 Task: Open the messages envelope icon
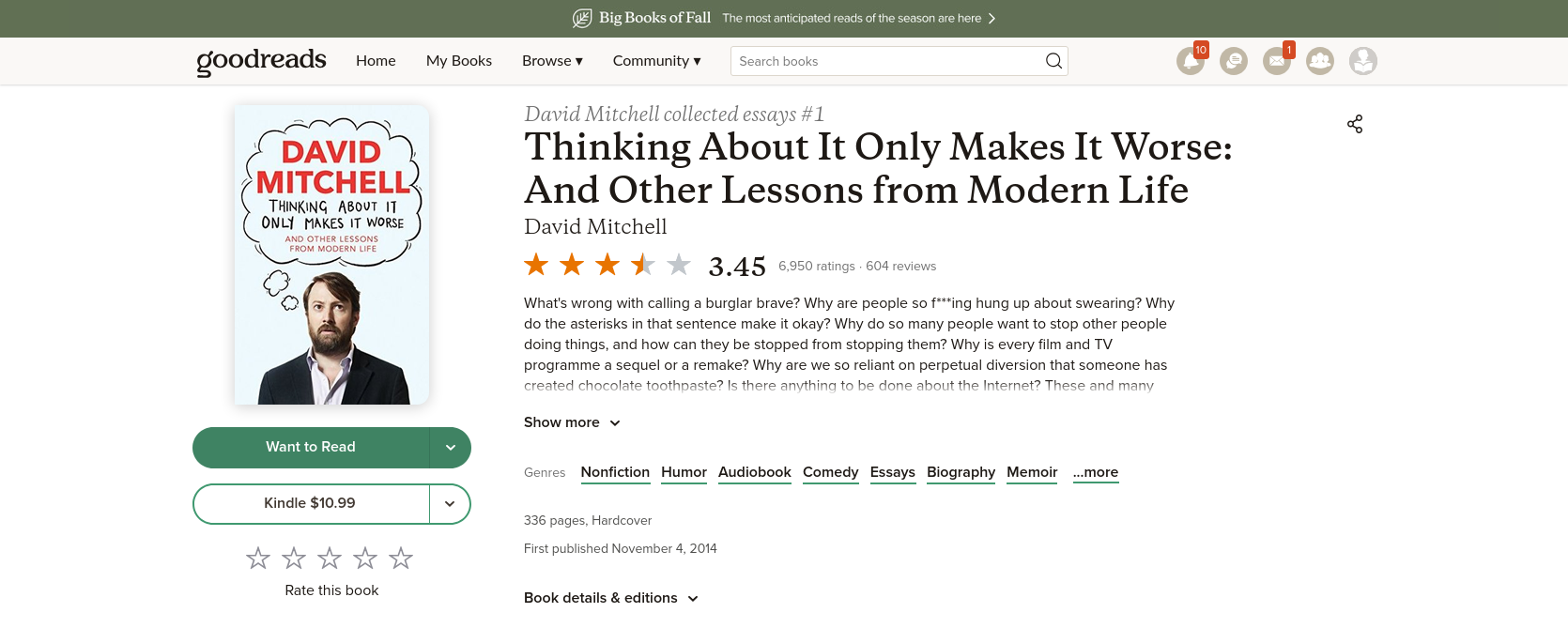click(1277, 61)
